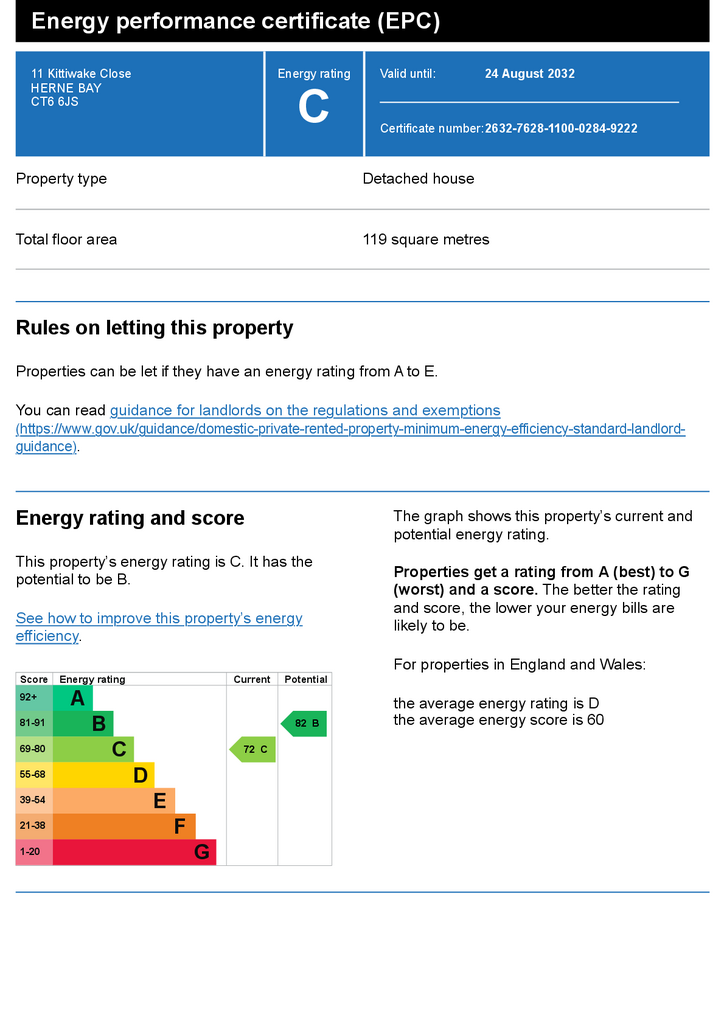
Task: Click the current 72 C rating arrow
Action: point(253,749)
